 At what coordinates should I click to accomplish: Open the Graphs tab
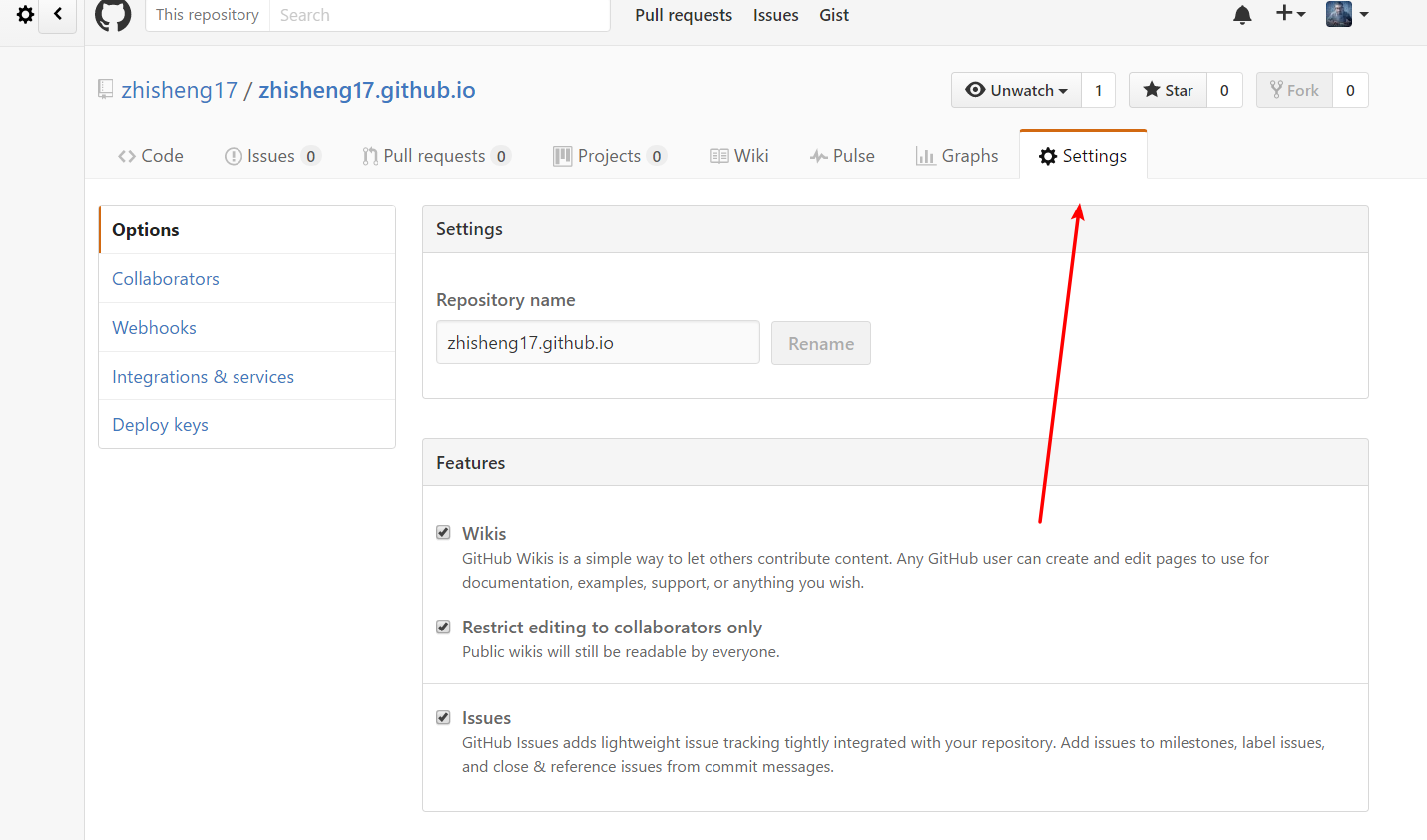957,156
